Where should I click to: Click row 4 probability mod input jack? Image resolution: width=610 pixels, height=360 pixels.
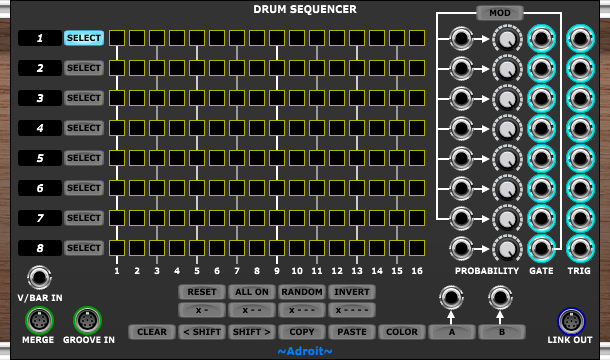[x=461, y=128]
